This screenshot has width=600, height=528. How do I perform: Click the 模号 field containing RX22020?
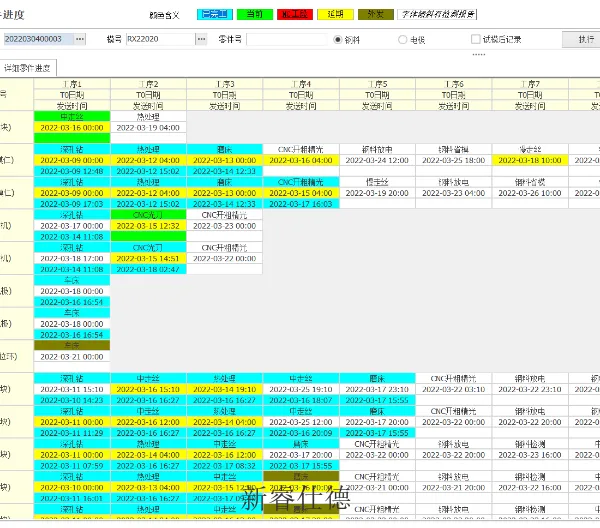coord(161,39)
